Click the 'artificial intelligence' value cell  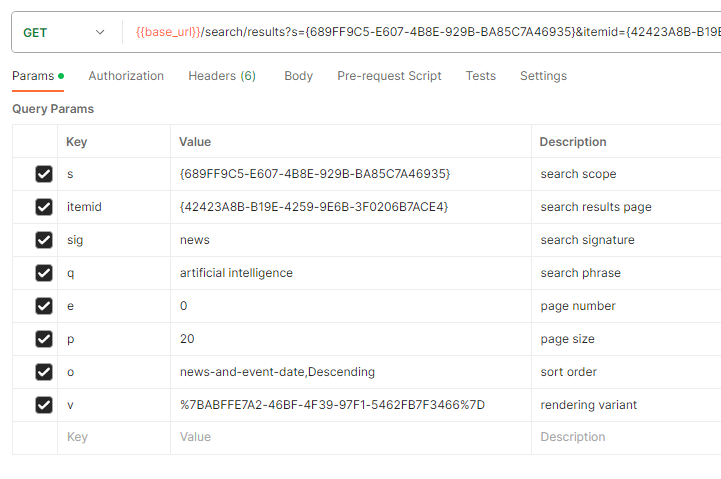coord(237,273)
